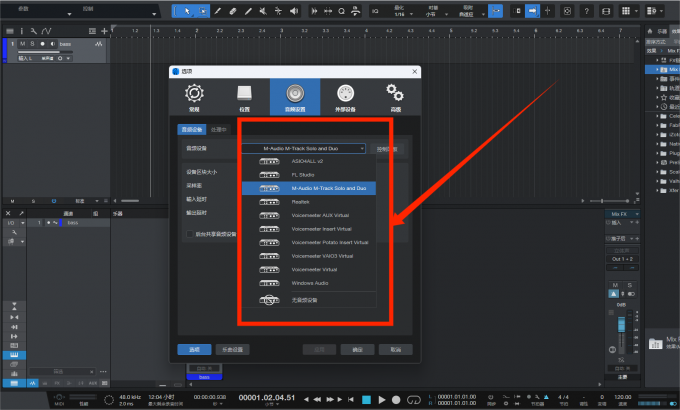
Task: Solo the bass track with the S button
Action: pos(33,44)
